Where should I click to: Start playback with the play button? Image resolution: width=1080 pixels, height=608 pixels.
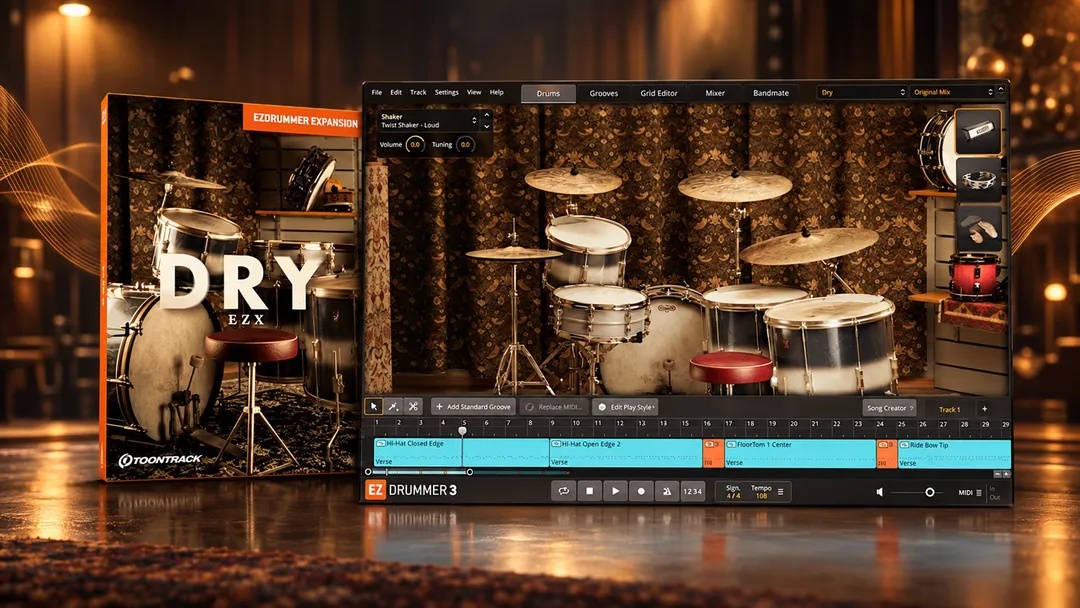615,491
